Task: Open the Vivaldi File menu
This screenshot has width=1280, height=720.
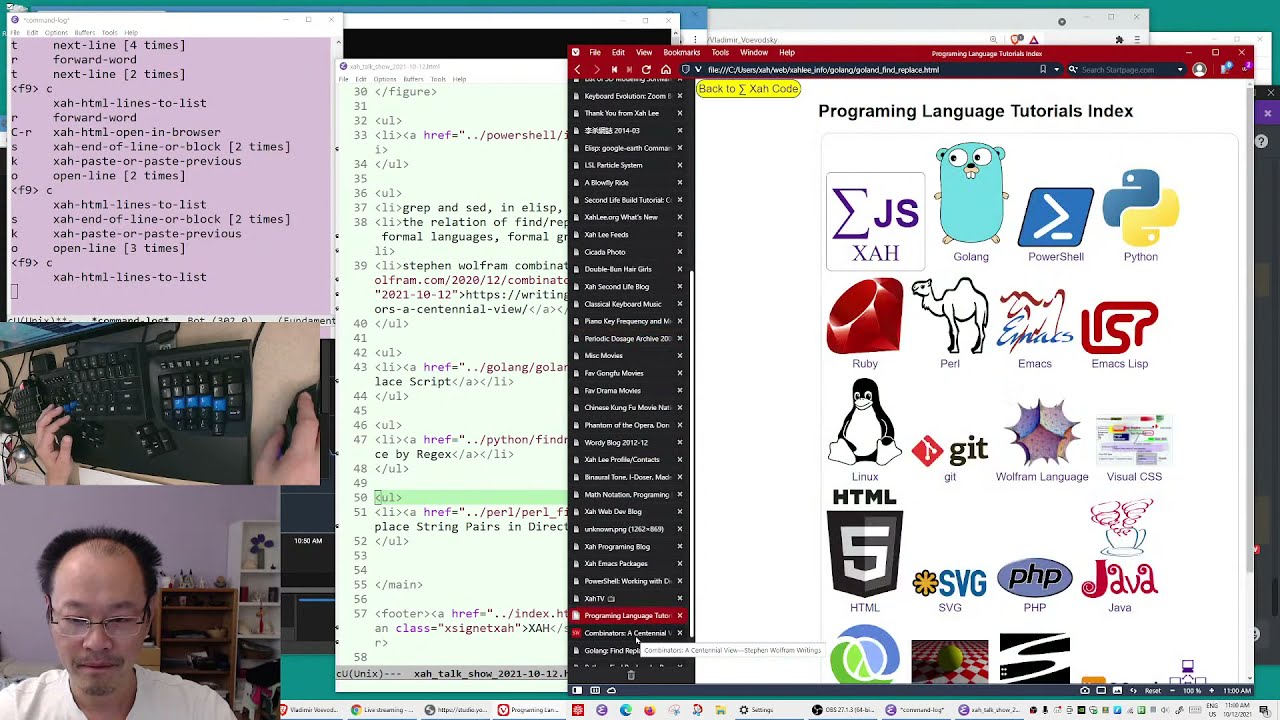Action: (x=595, y=52)
